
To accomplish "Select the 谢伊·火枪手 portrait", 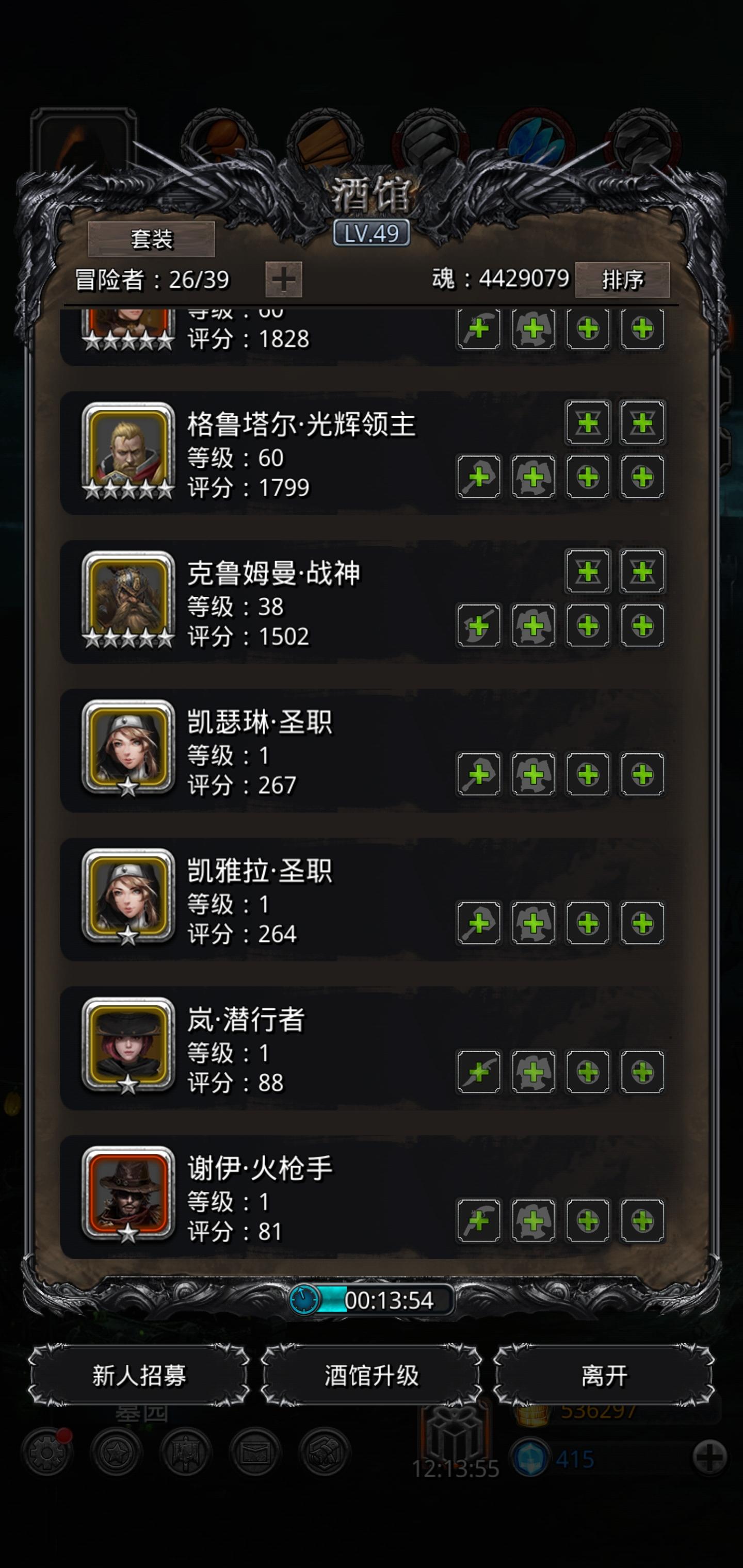I will click(128, 1194).
